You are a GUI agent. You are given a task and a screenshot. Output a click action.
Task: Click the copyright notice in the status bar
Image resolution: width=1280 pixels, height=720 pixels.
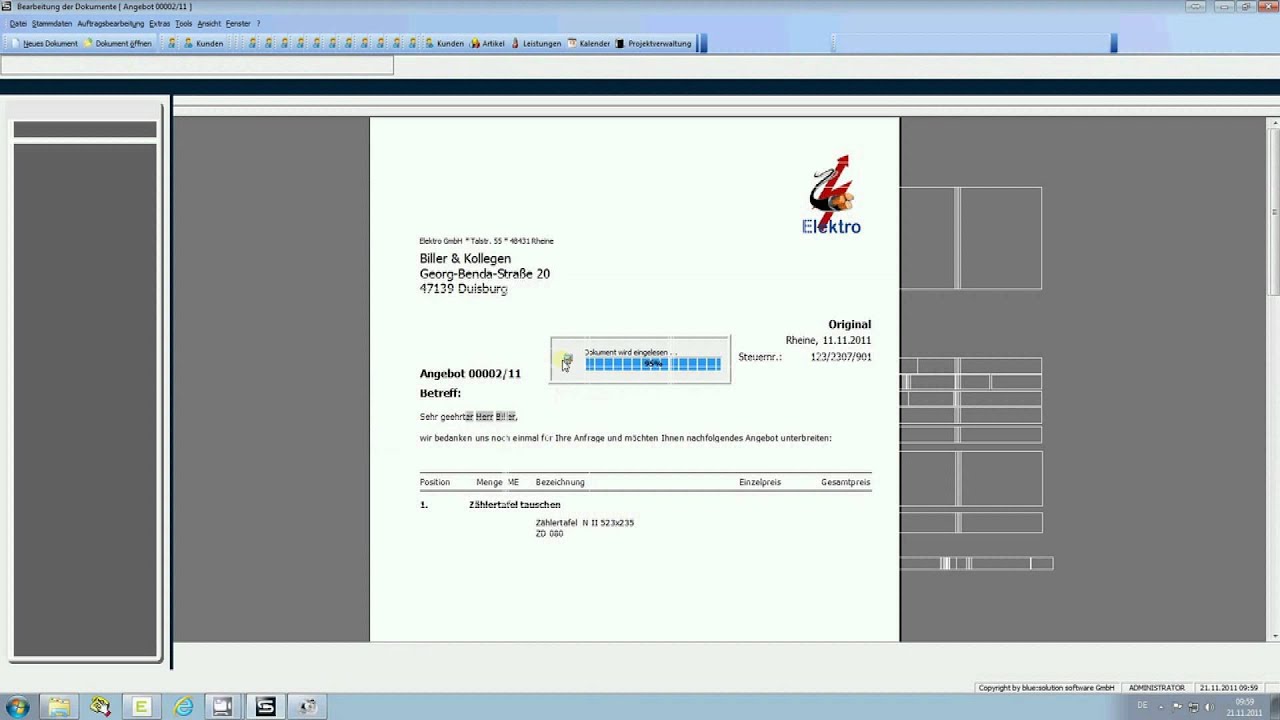click(x=1047, y=688)
